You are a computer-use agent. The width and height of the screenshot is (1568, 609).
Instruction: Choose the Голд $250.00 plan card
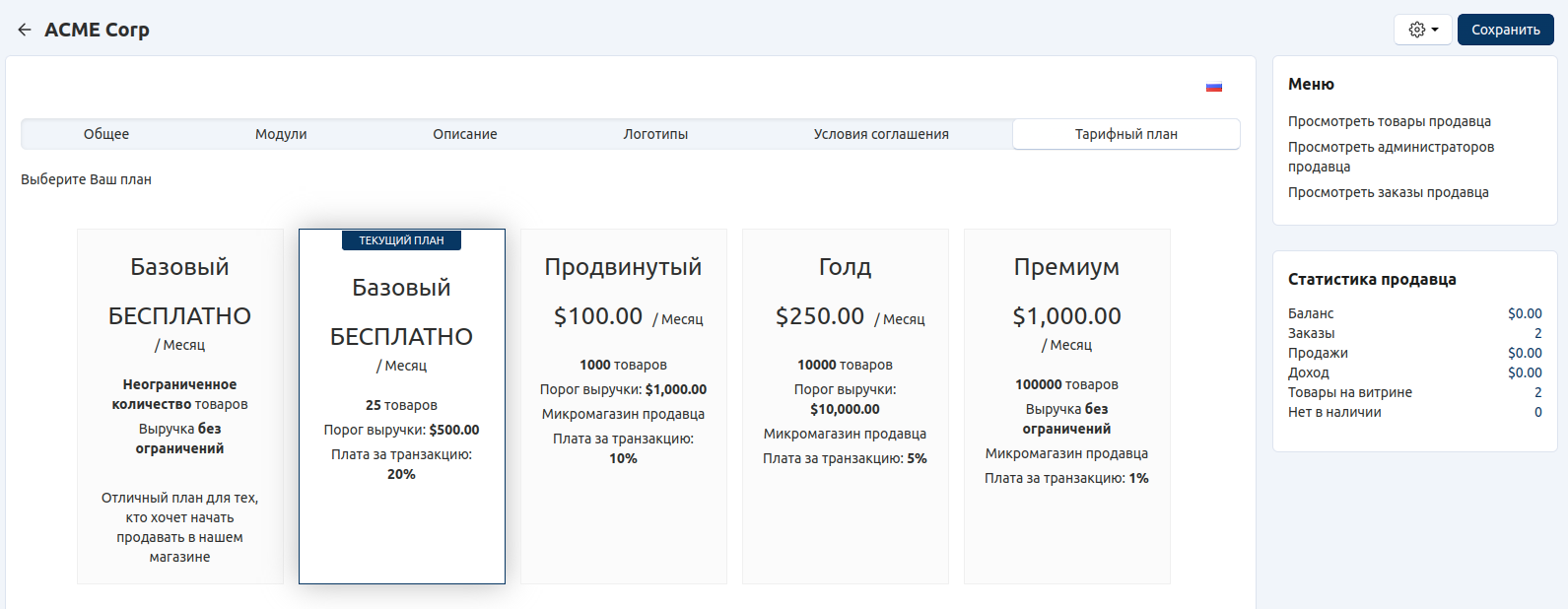[x=845, y=406]
